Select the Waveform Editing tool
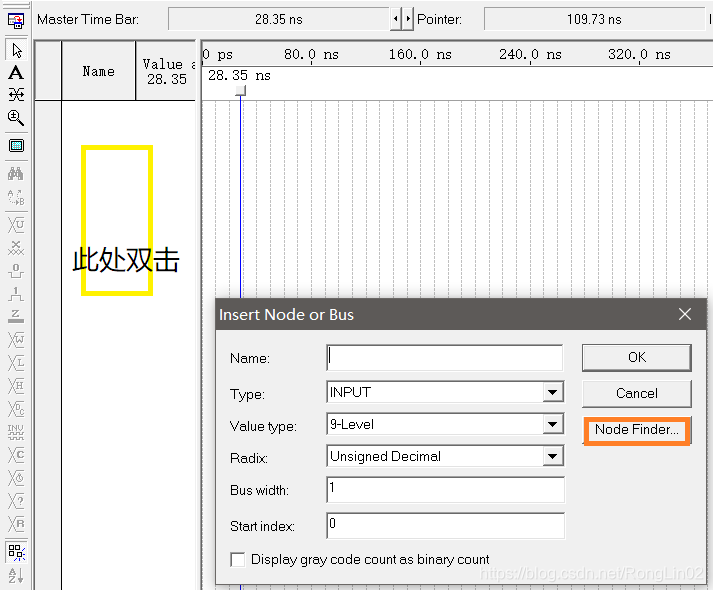The height and width of the screenshot is (592, 713). click(16, 95)
